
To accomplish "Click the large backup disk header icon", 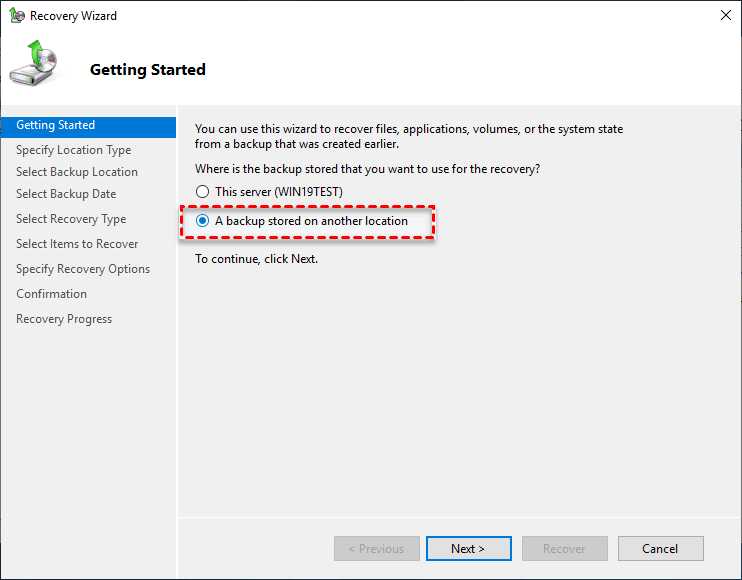I will click(35, 65).
